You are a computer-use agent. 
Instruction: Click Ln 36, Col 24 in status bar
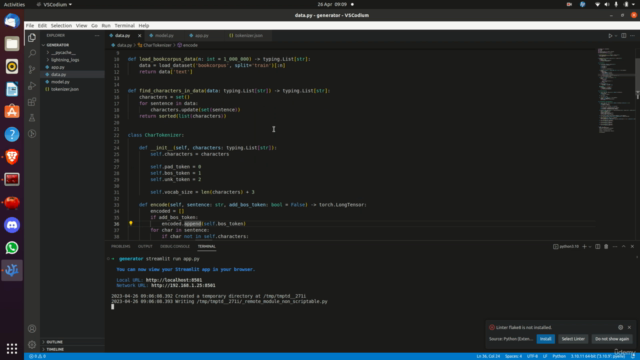pos(488,356)
